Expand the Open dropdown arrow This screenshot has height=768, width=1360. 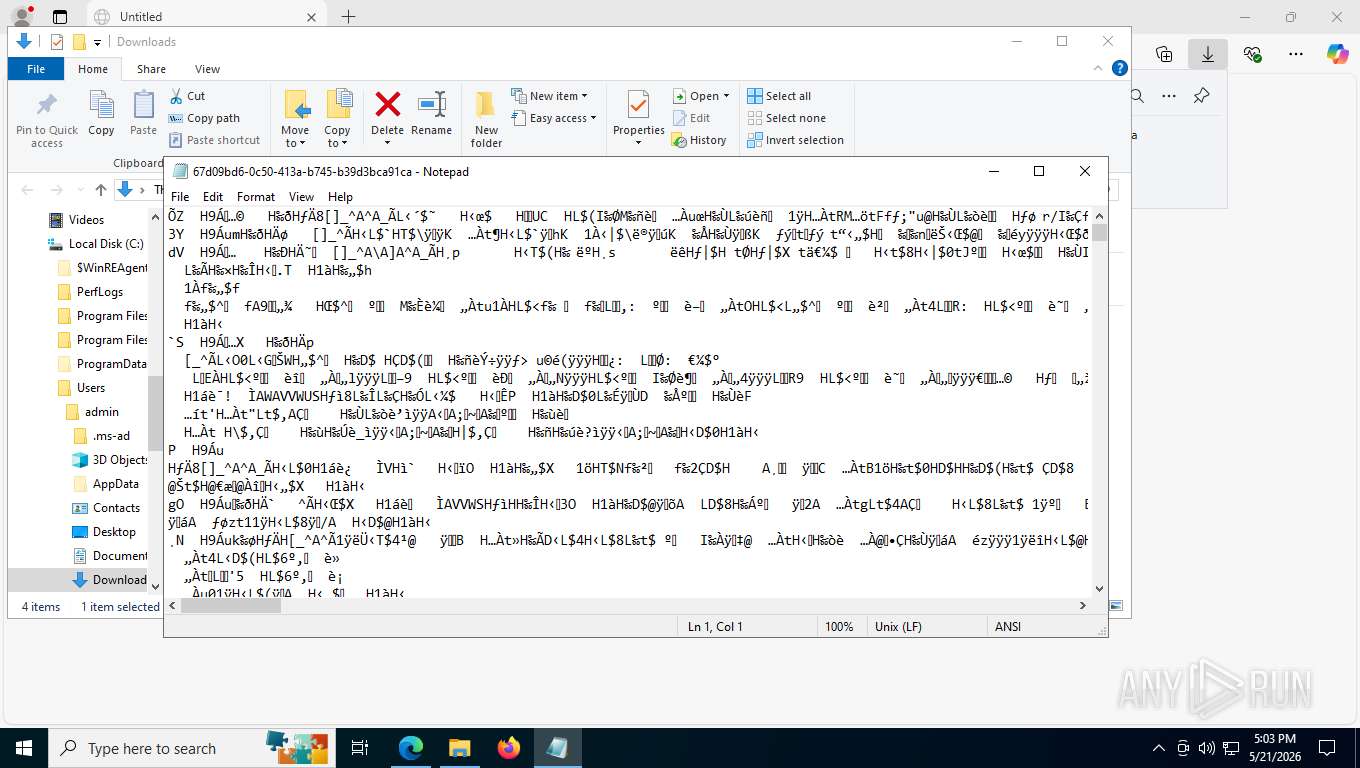point(726,96)
